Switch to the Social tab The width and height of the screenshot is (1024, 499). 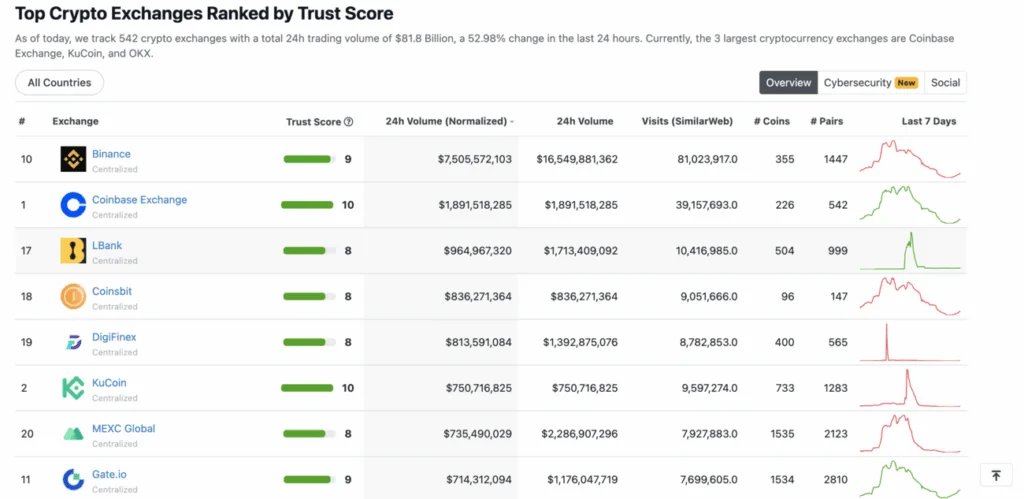pyautogui.click(x=945, y=83)
